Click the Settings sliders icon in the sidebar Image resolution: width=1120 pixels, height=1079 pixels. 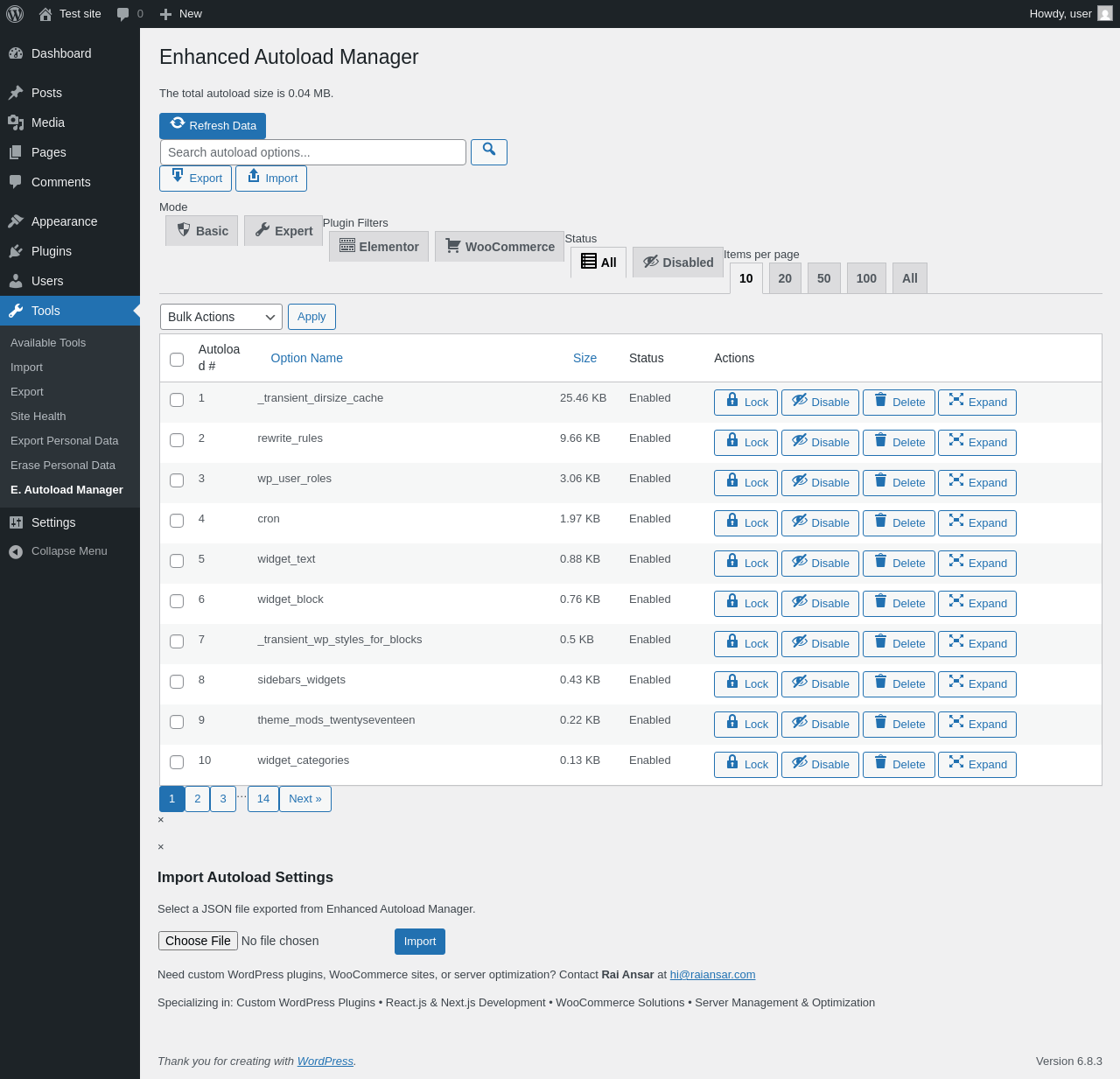[16, 522]
